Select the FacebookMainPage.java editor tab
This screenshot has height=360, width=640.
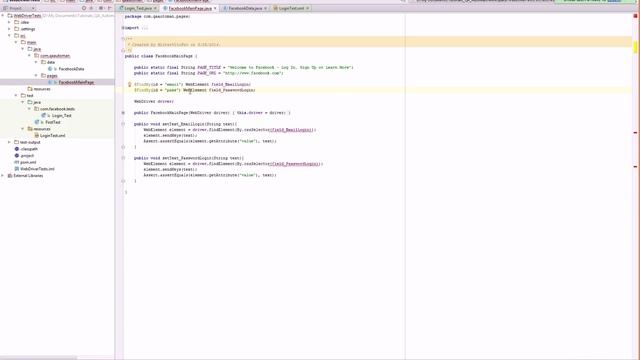pos(189,8)
